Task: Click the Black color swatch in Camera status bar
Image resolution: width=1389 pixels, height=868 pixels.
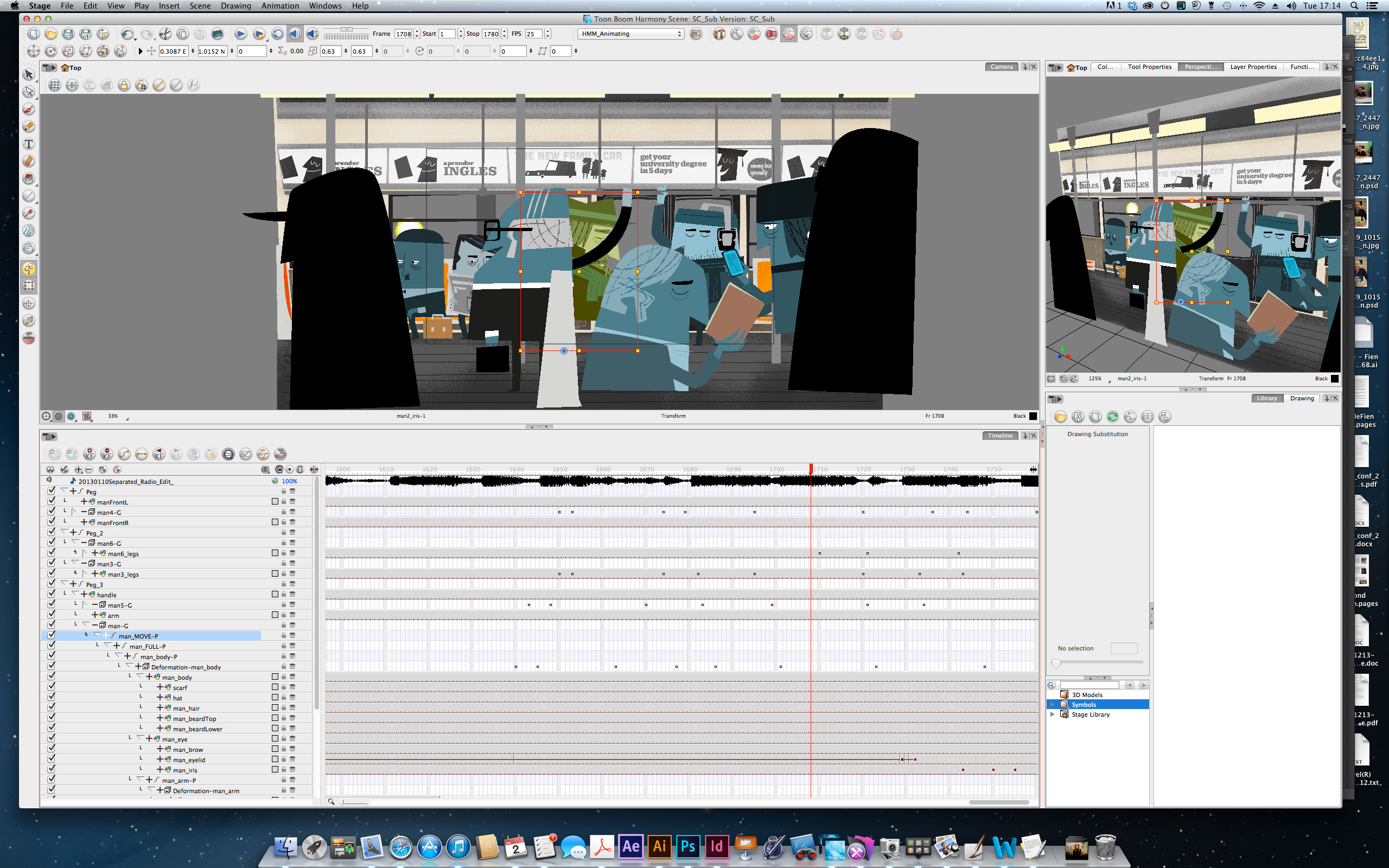Action: coord(1033,416)
